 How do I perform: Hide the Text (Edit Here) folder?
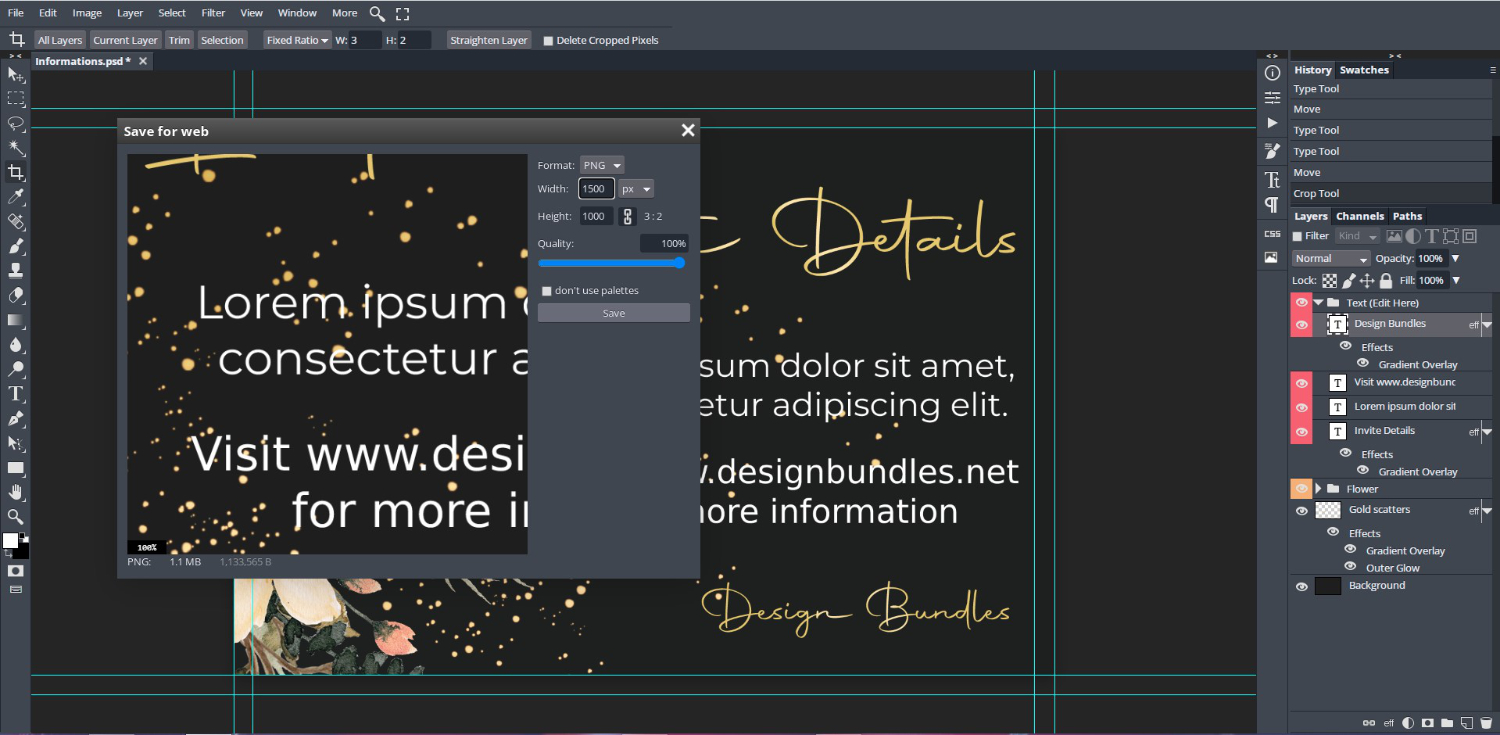tap(1301, 302)
